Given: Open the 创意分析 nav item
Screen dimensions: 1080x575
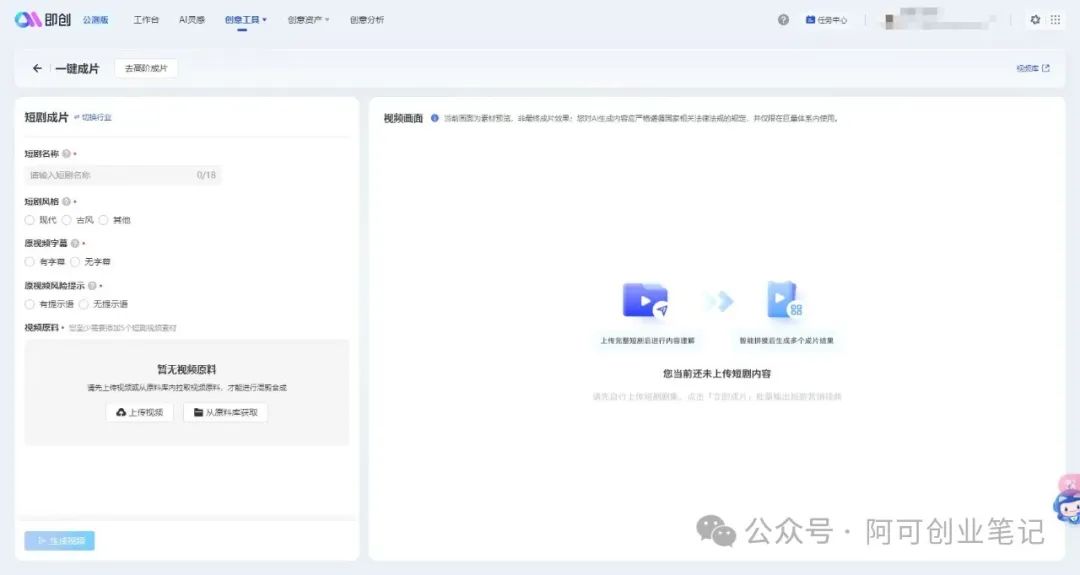Looking at the screenshot, I should (x=367, y=20).
